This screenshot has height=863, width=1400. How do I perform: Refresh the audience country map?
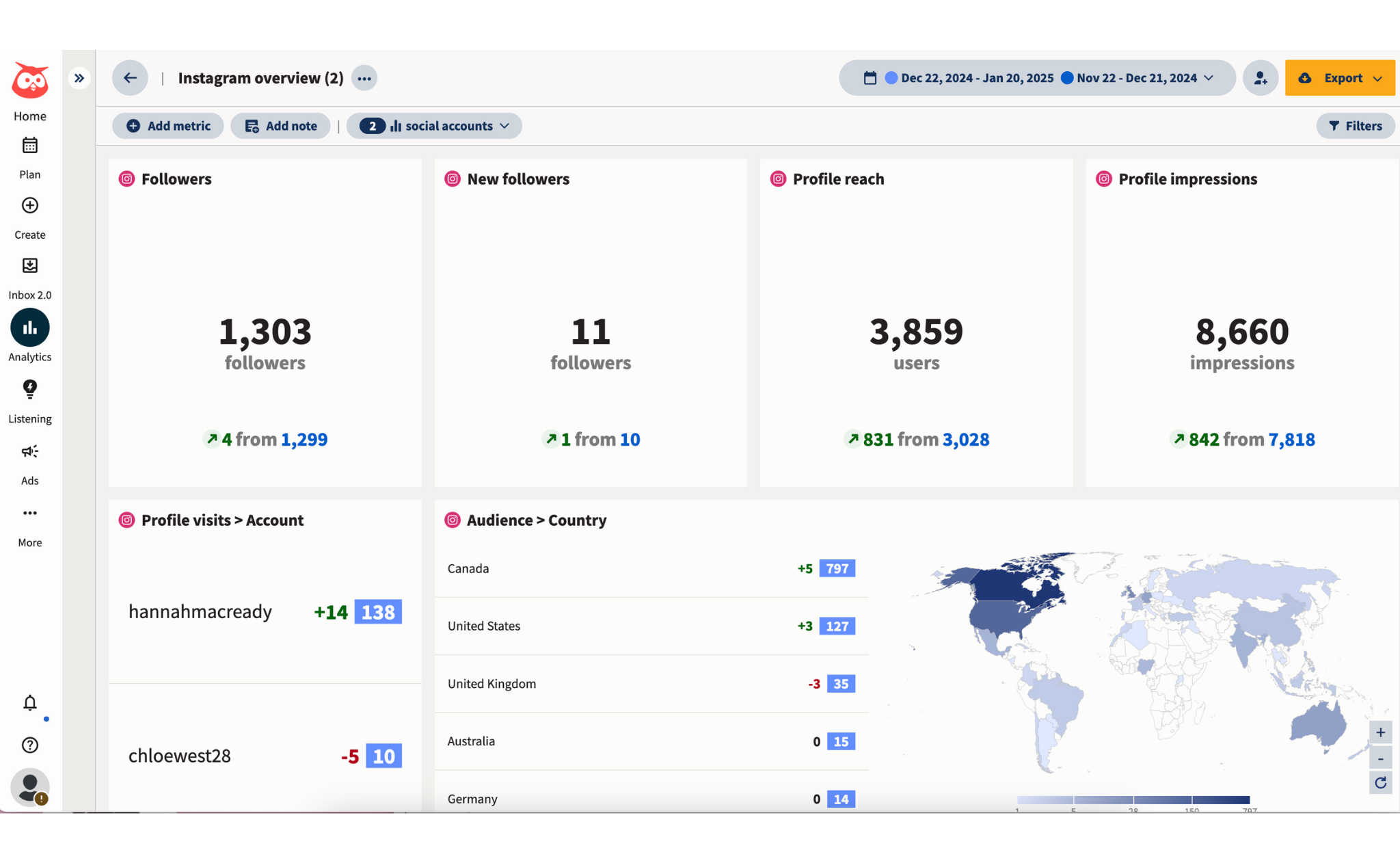coord(1381,783)
